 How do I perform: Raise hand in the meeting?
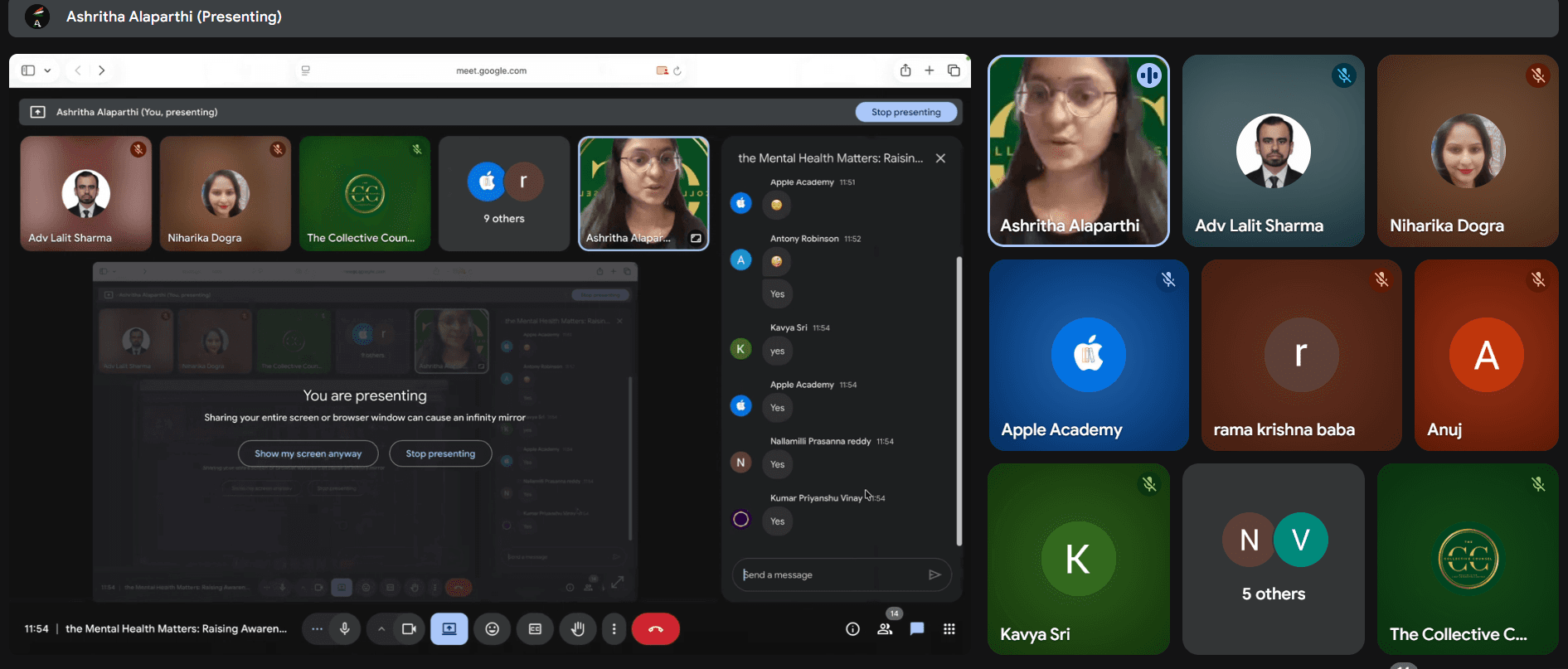click(x=578, y=629)
